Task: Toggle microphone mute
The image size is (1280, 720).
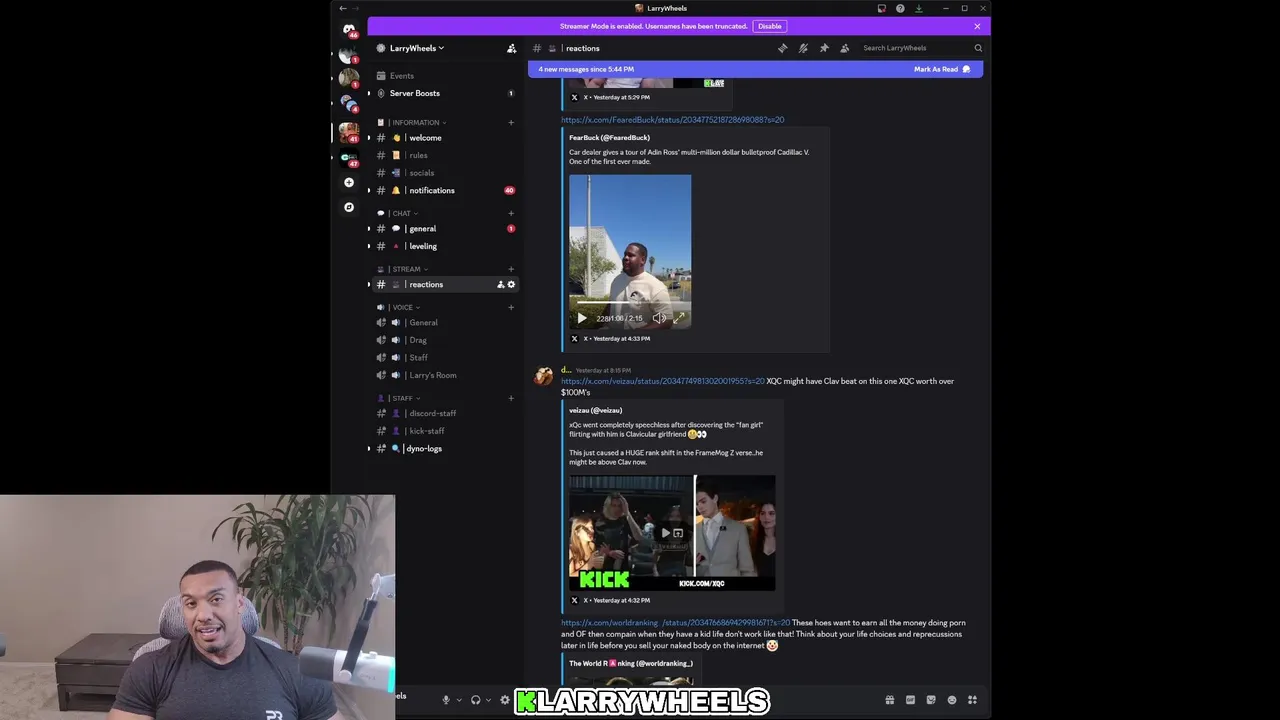Action: pyautogui.click(x=446, y=700)
